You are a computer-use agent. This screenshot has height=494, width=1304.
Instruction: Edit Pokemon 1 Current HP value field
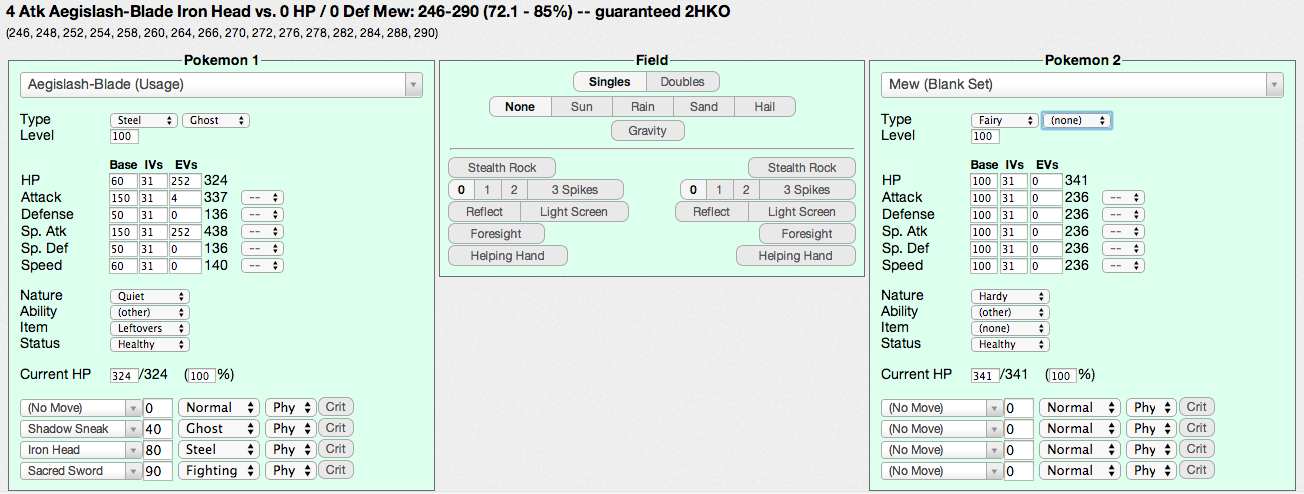pos(124,376)
